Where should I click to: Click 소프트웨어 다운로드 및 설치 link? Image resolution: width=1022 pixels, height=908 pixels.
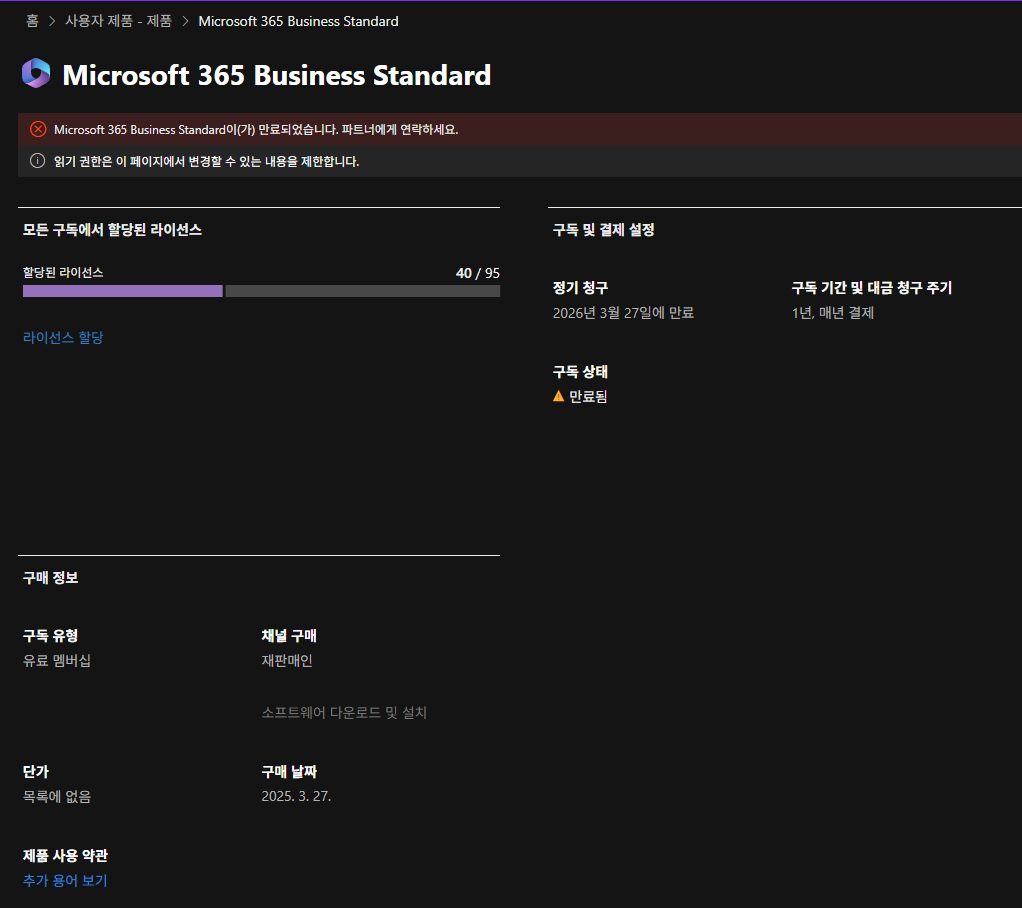tap(344, 712)
